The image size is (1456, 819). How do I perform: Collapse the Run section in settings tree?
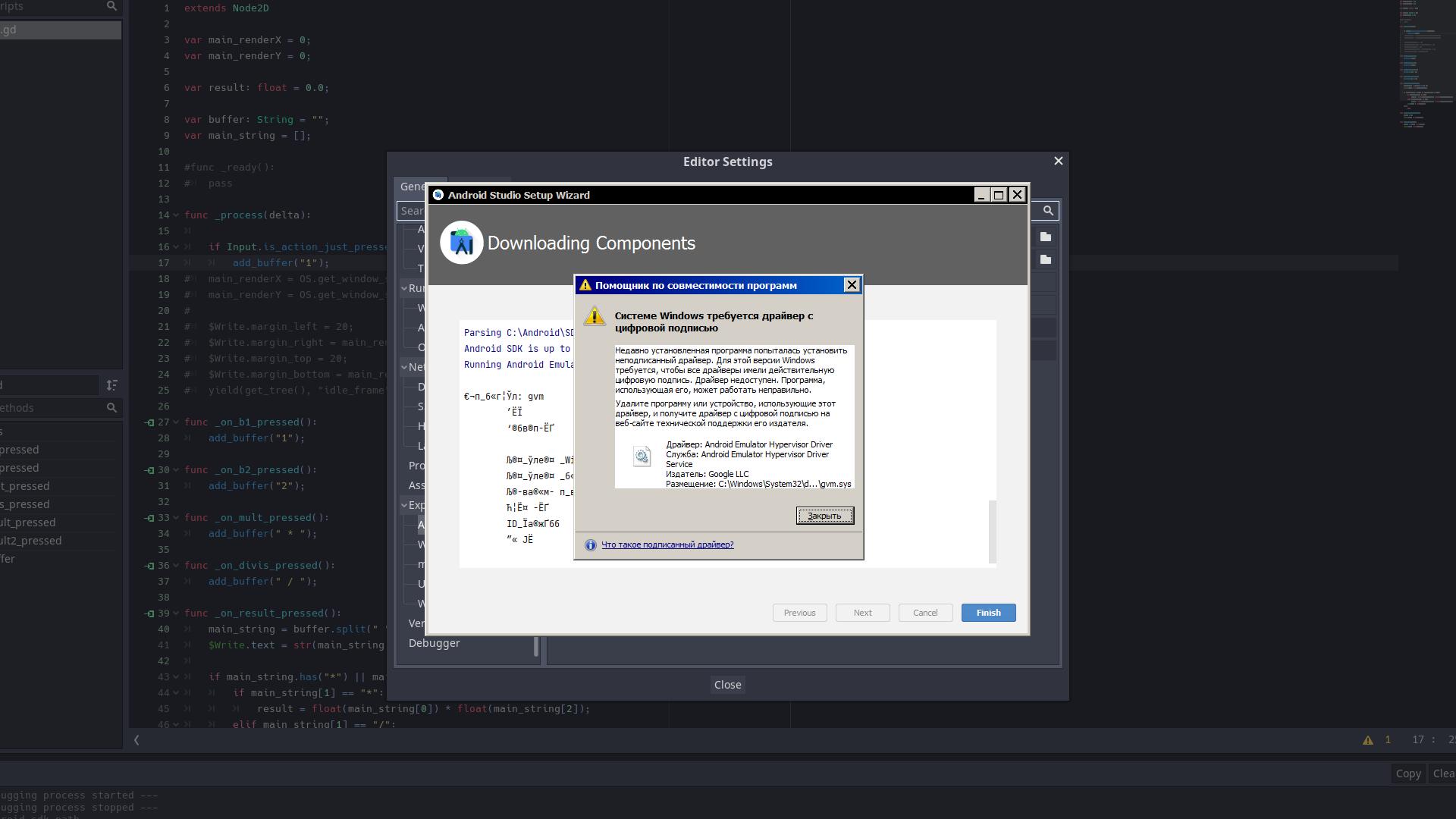tap(405, 288)
